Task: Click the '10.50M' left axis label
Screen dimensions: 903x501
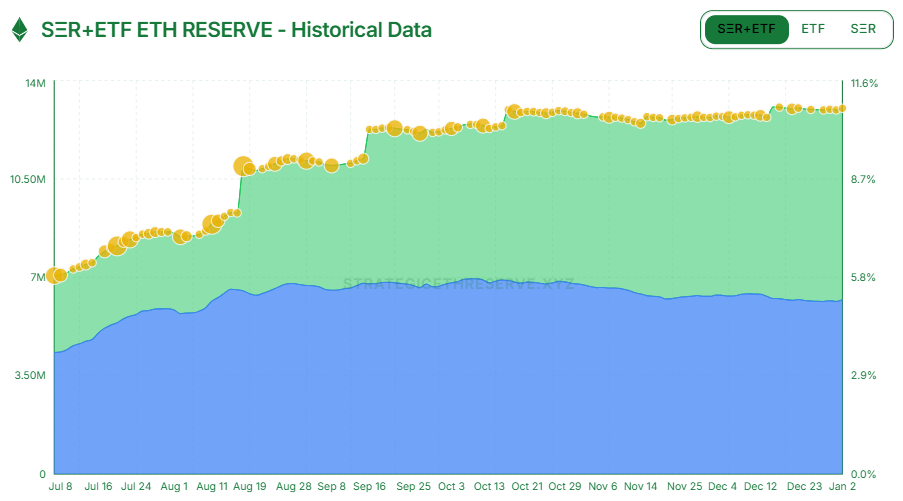Action: [x=29, y=180]
